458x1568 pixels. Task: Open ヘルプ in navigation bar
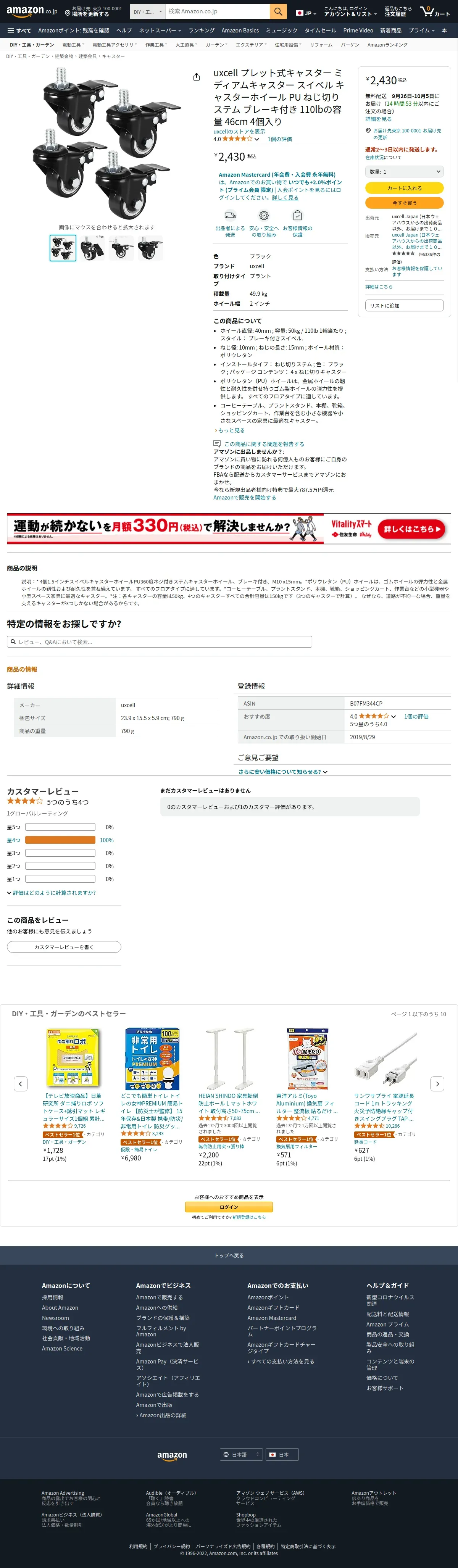click(x=124, y=31)
